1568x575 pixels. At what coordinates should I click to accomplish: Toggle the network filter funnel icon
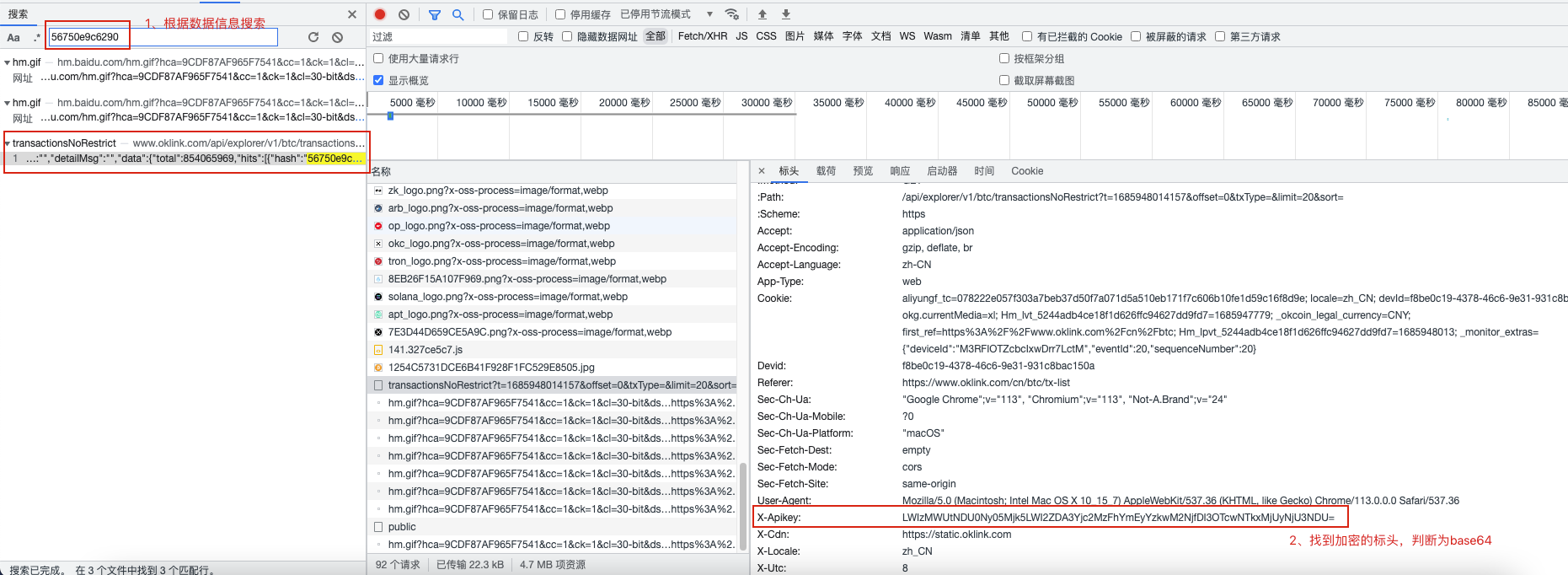[x=435, y=14]
